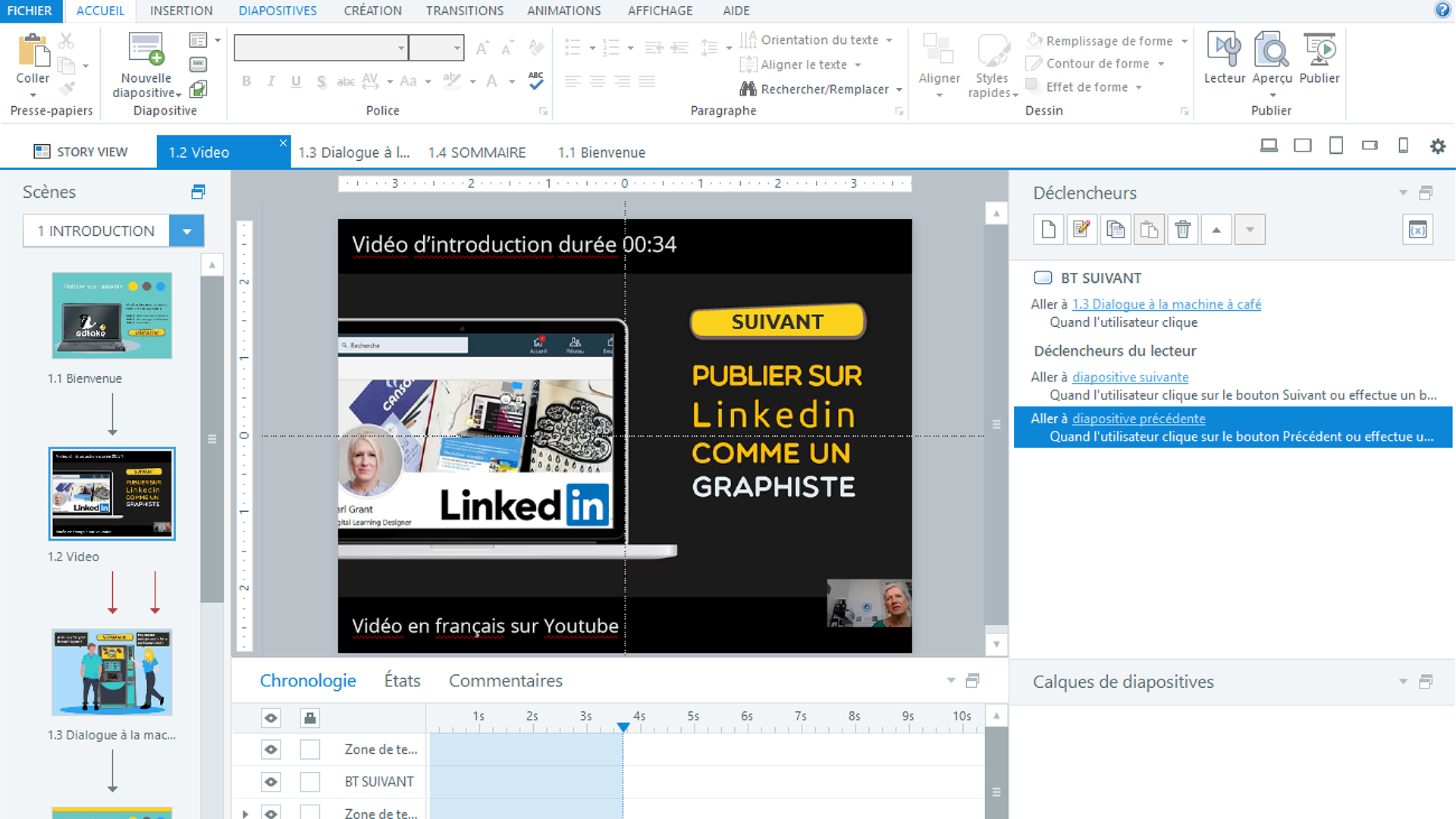Open help question mark icon
The height and width of the screenshot is (819, 1456).
(x=1442, y=10)
